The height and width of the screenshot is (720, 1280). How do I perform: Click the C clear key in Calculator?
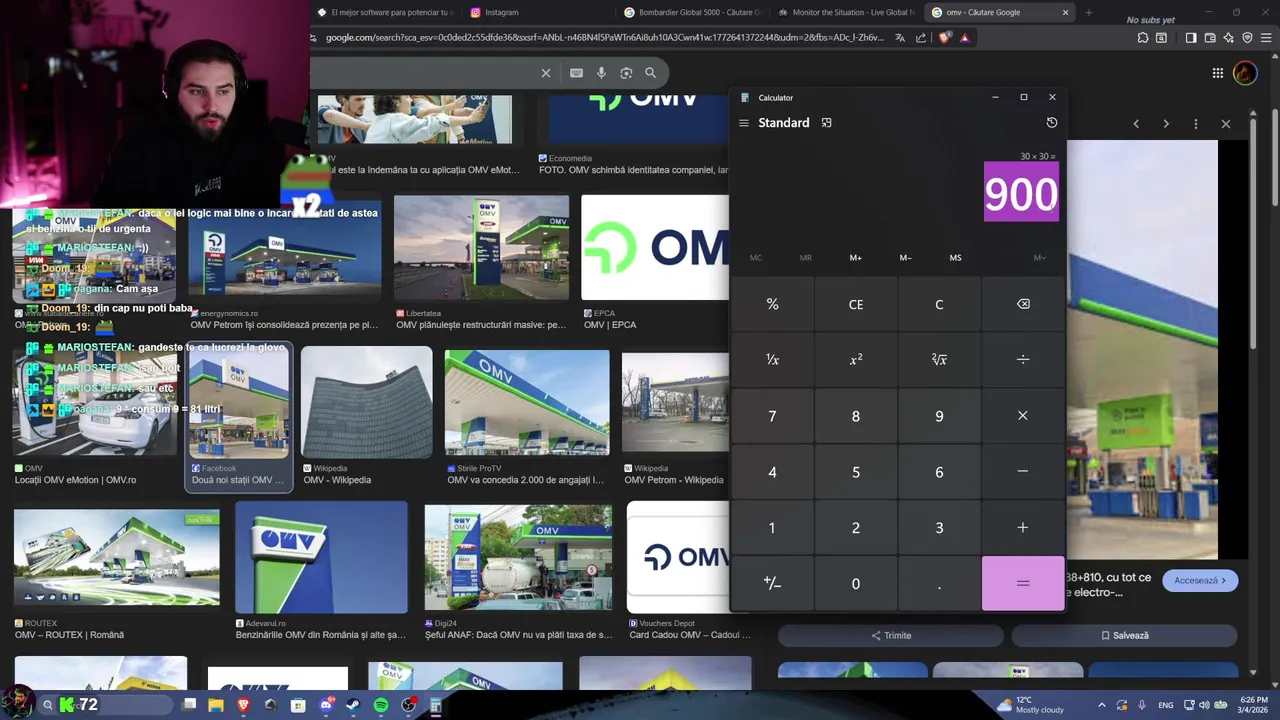click(x=939, y=304)
